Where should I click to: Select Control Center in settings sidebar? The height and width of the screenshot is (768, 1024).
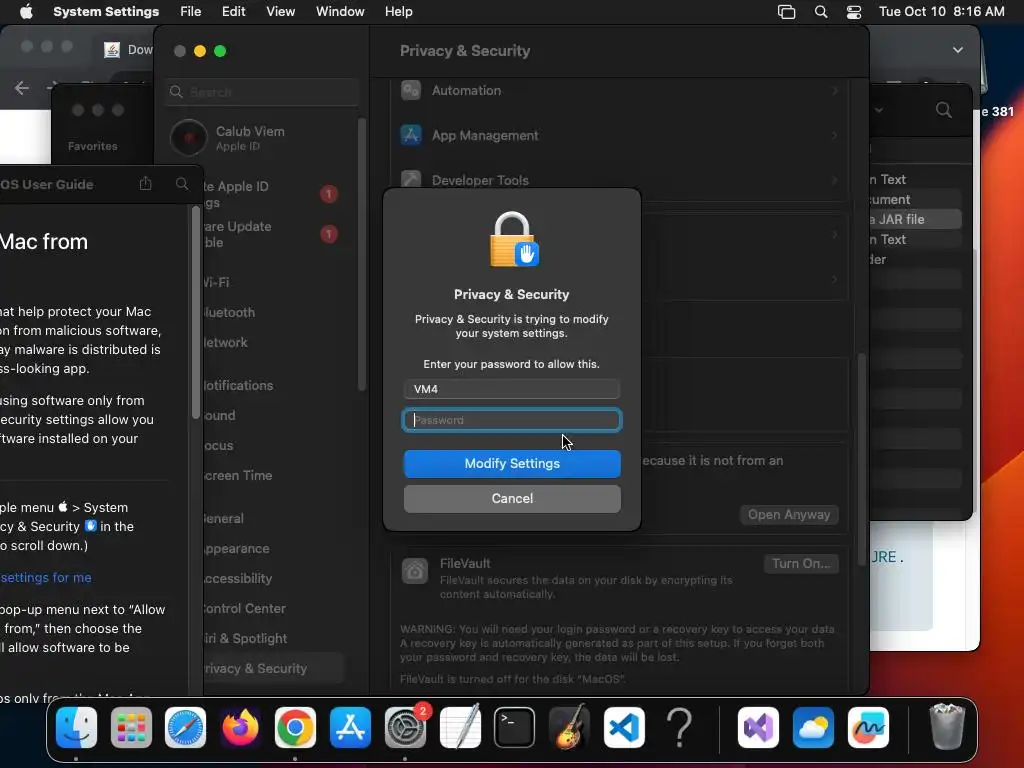coord(244,609)
